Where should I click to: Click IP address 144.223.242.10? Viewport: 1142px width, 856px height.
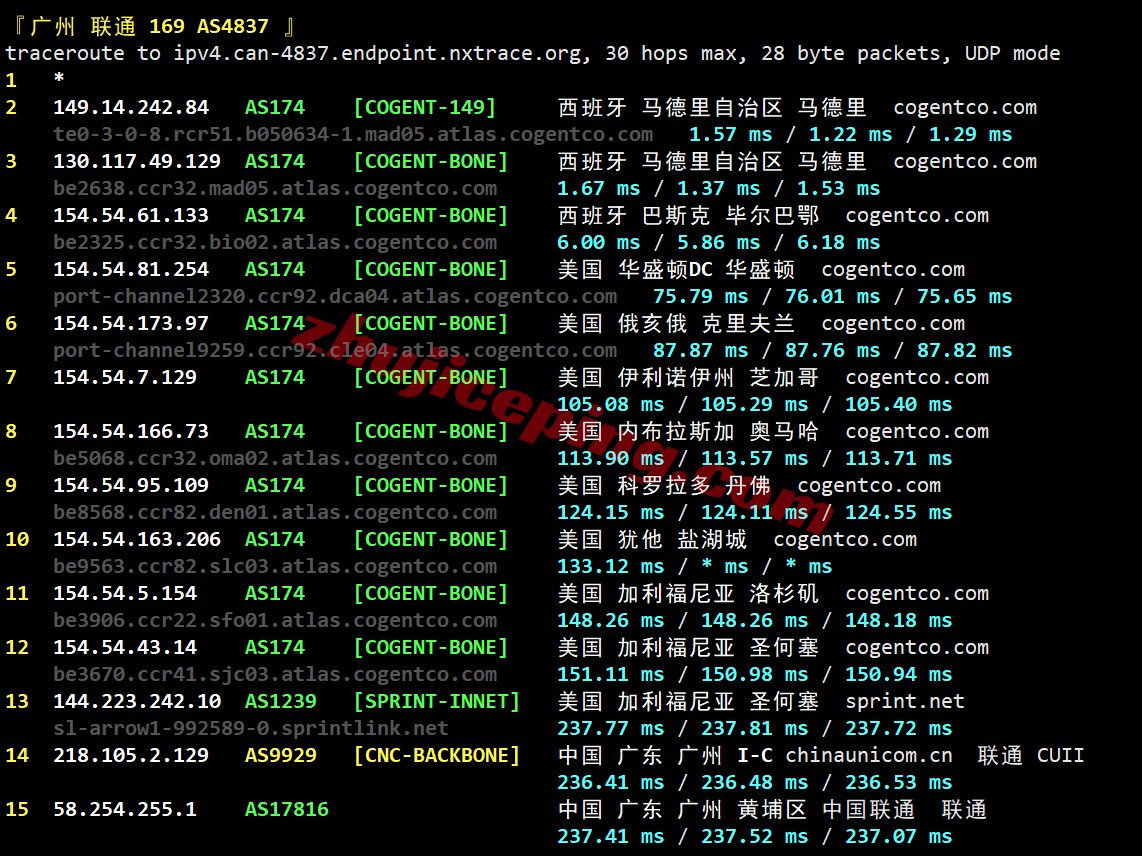[137, 701]
